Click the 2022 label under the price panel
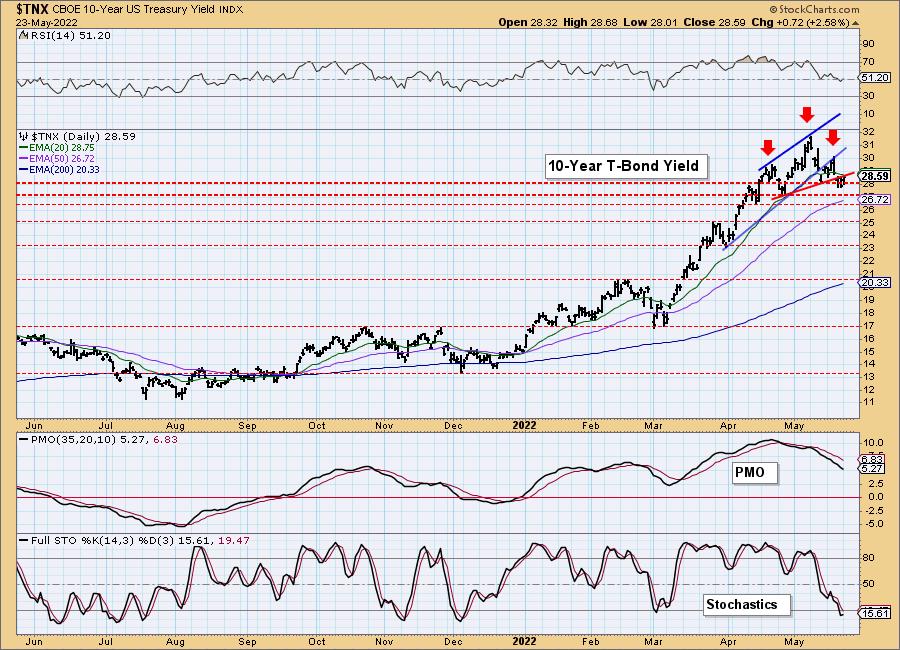 click(x=524, y=425)
